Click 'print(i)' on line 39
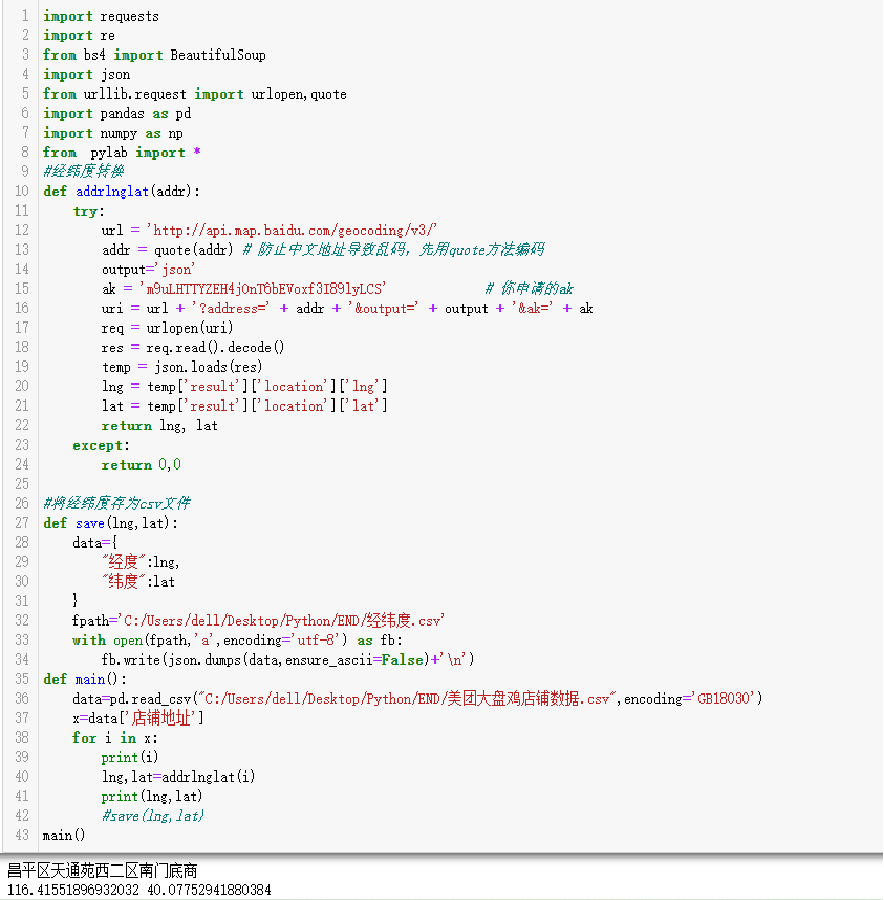This screenshot has width=884, height=900. 130,758
